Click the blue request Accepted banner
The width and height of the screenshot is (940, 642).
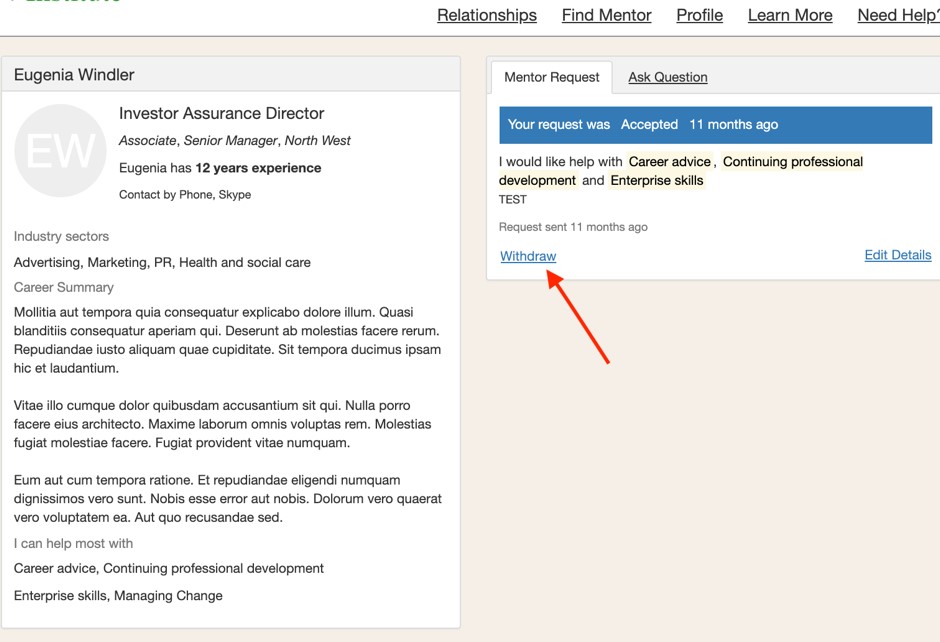tap(715, 125)
